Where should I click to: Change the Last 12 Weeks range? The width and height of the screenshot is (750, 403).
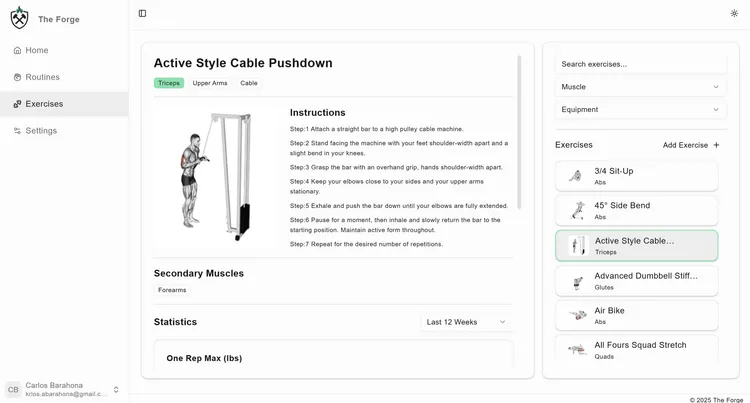point(466,322)
